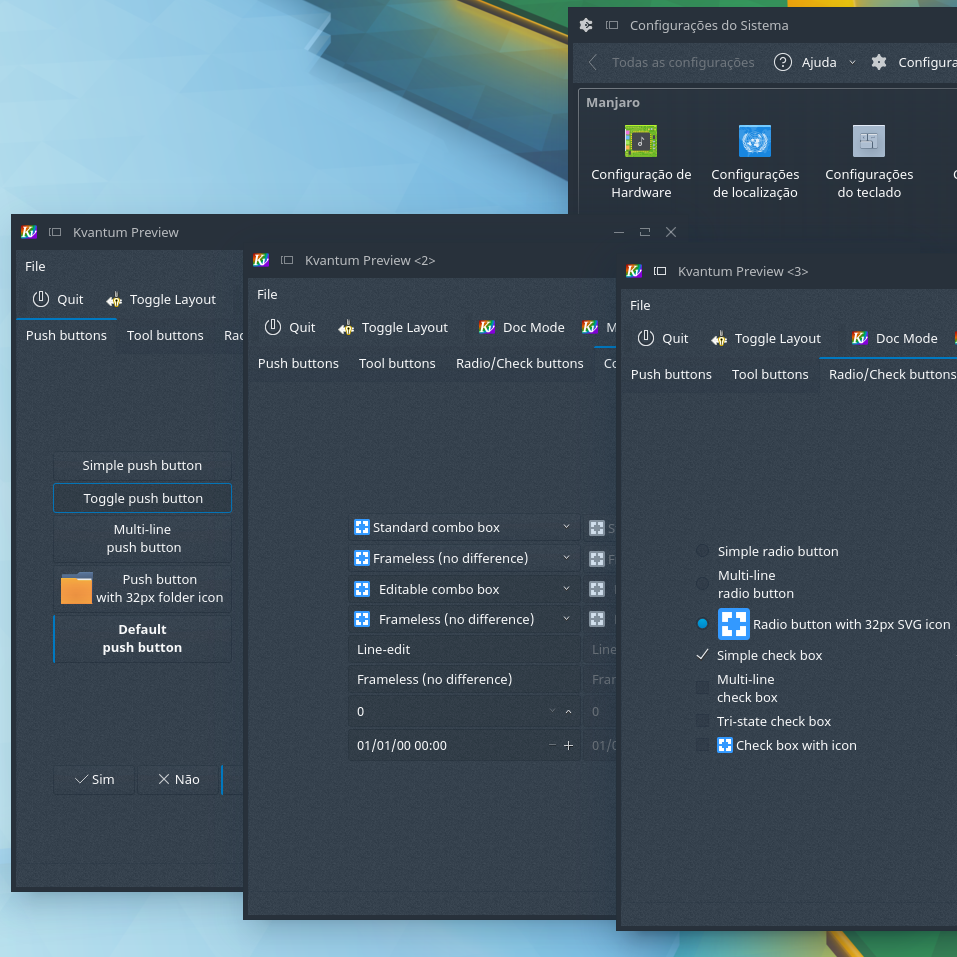Click Quit power icon in Kvantum Preview <3>
957x957 pixels.
(646, 338)
